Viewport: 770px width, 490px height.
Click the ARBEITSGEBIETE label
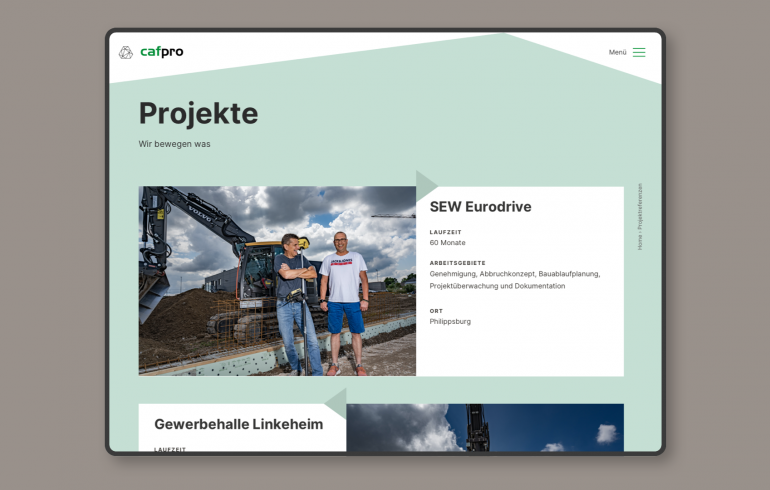[x=457, y=263]
